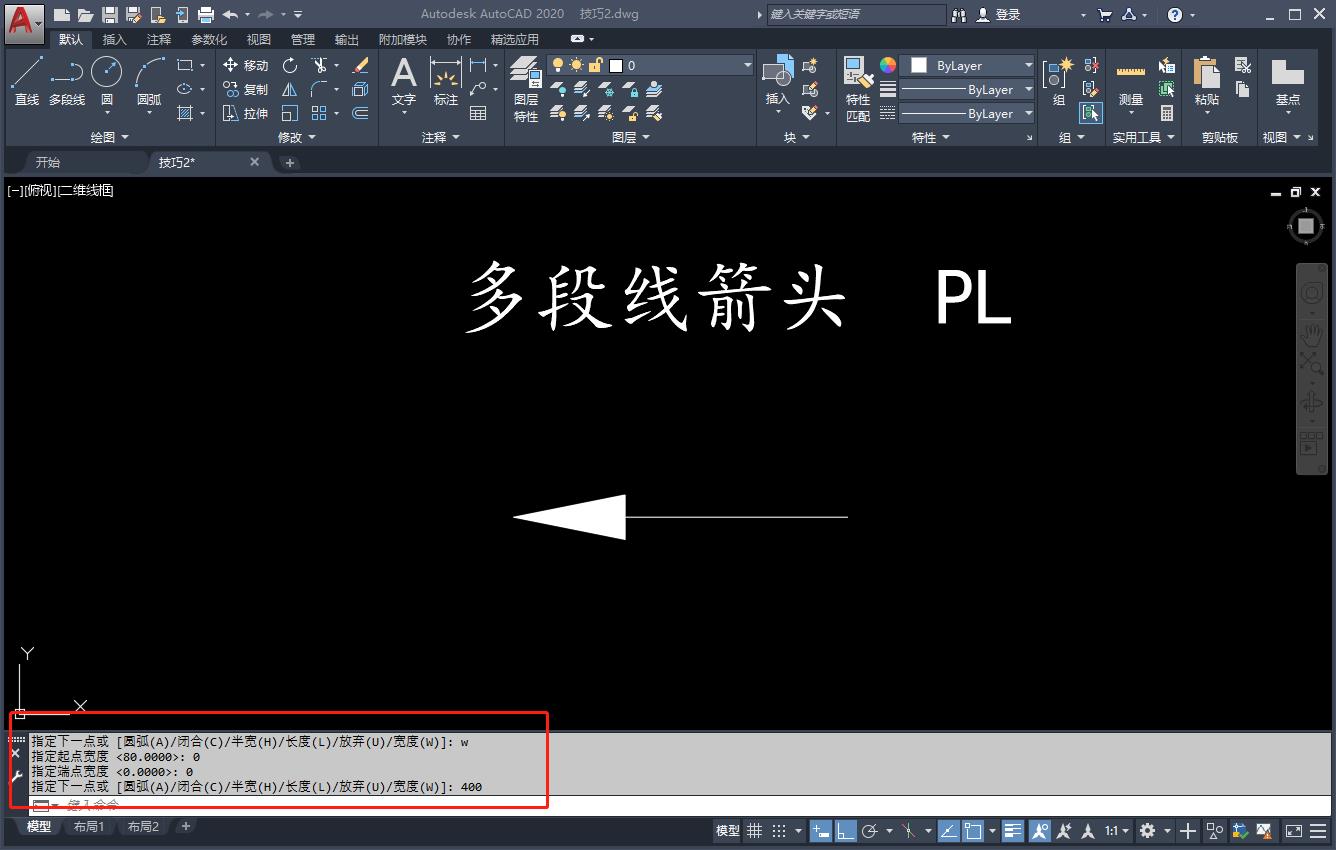Screen dimensions: 1336x850
Task: Switch to the 视图 ribbon tab
Action: 259,39
